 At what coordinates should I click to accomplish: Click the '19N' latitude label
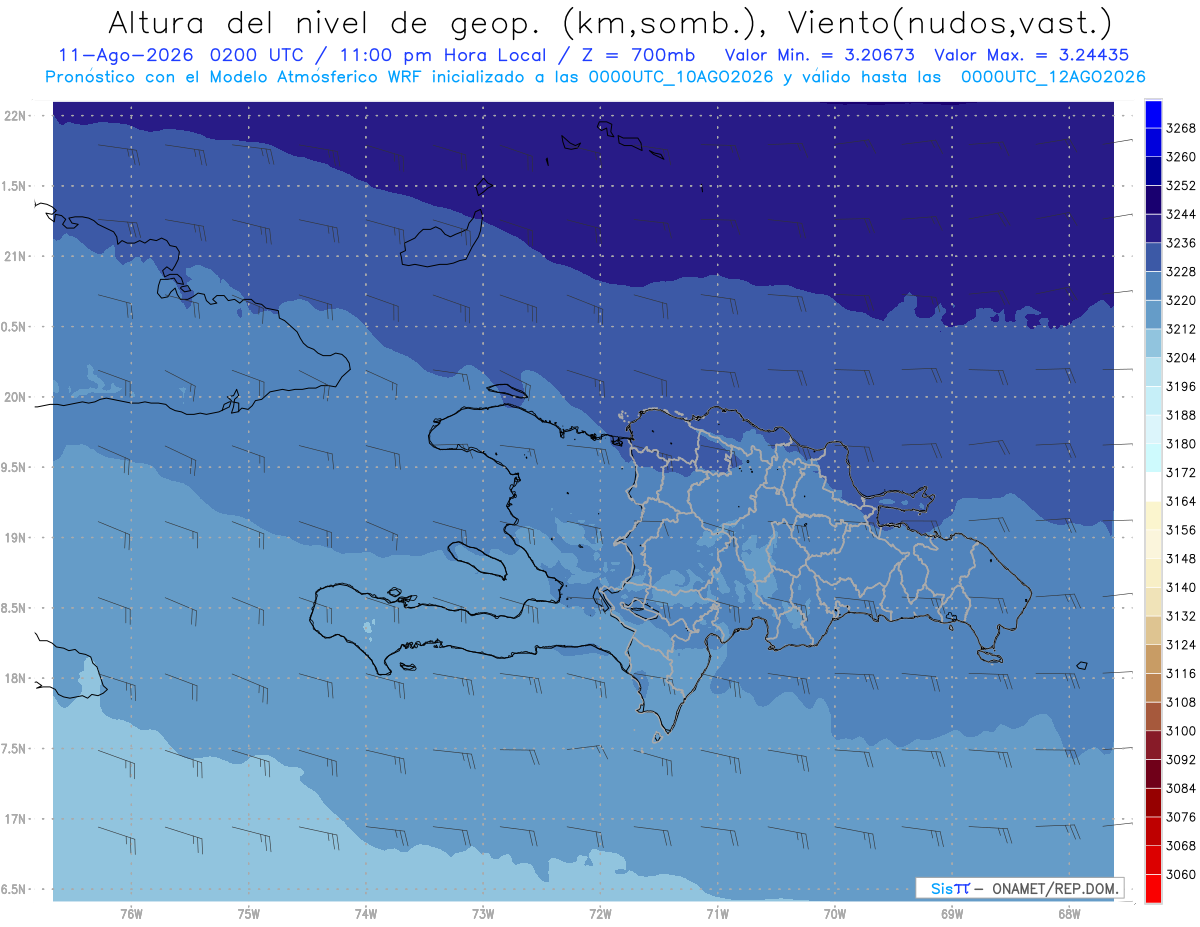[x=15, y=538]
